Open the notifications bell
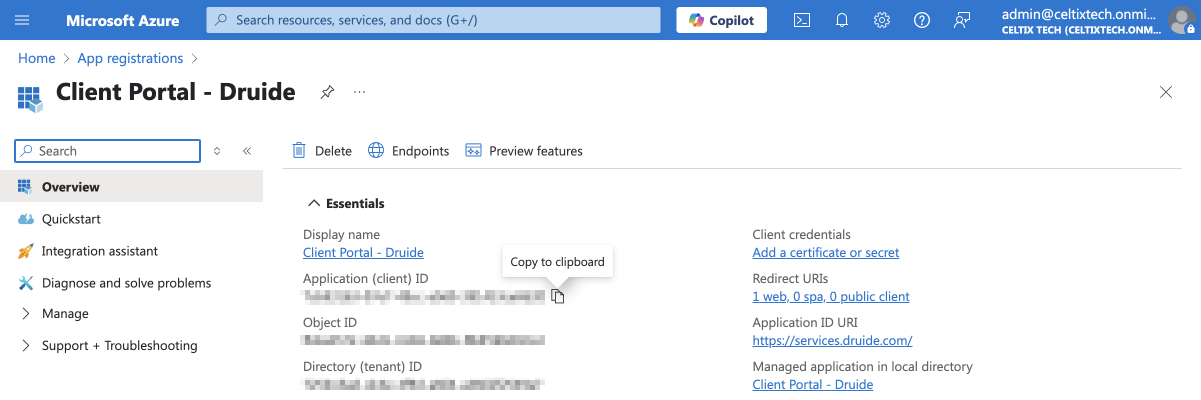 click(x=842, y=20)
